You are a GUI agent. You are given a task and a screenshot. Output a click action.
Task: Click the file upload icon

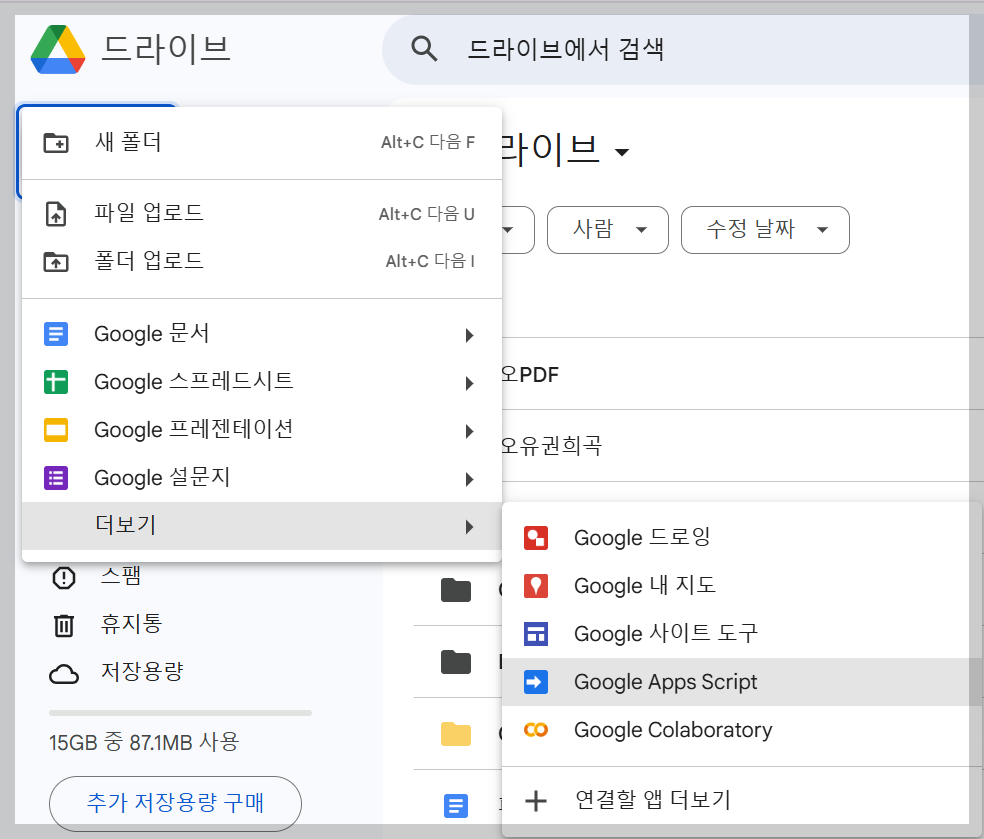tap(56, 214)
